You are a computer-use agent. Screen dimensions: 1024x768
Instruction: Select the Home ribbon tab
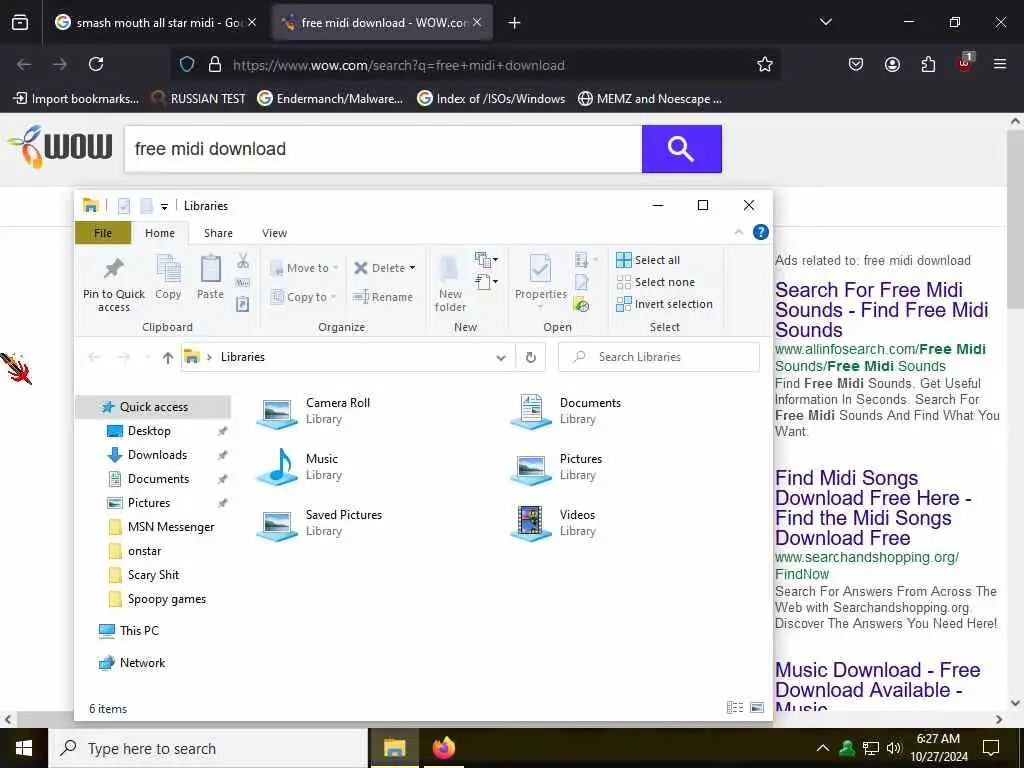tap(160, 233)
